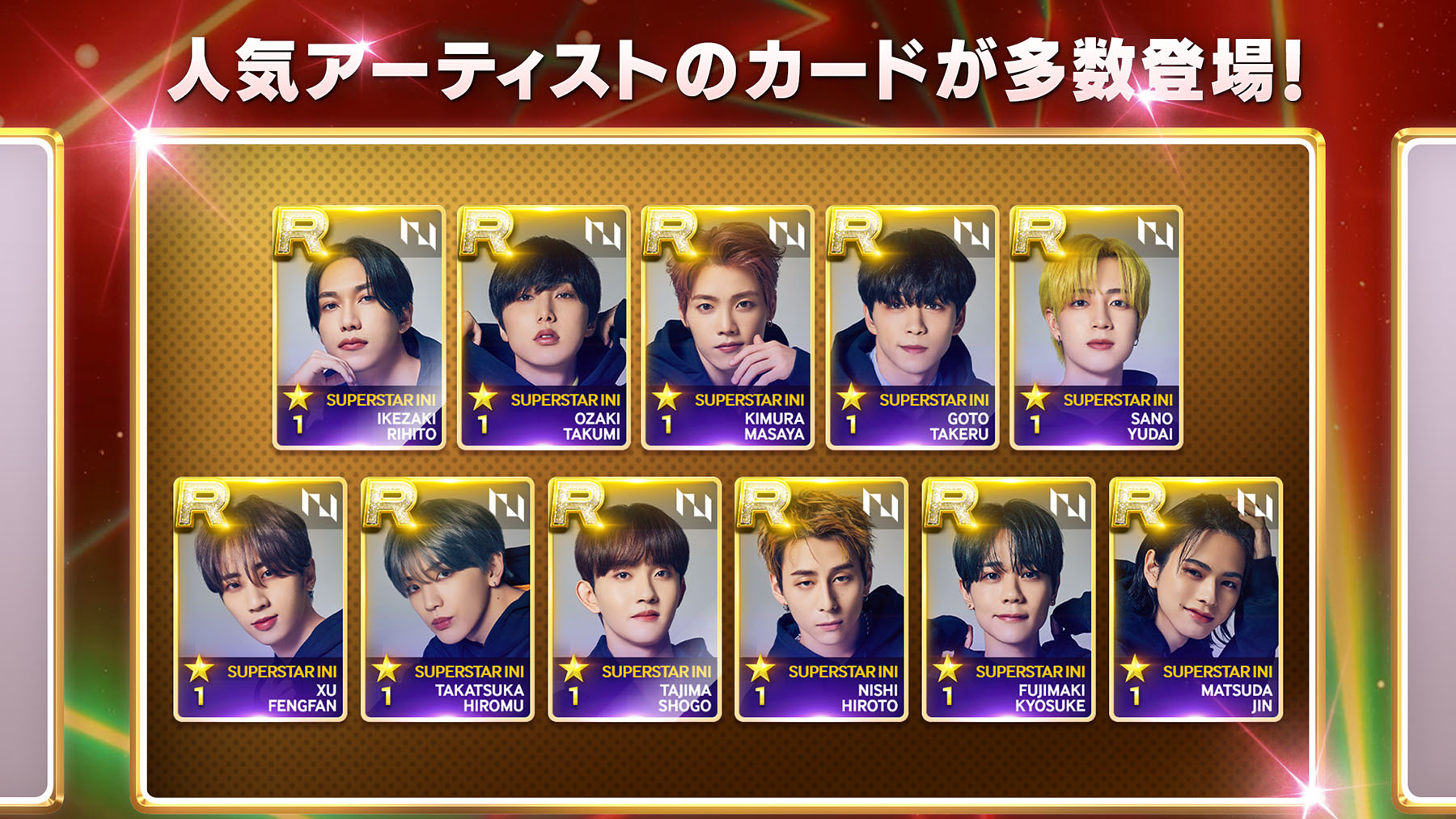Pick the TAJIMA SHOGO card
This screenshot has height=819, width=1456.
[635, 599]
